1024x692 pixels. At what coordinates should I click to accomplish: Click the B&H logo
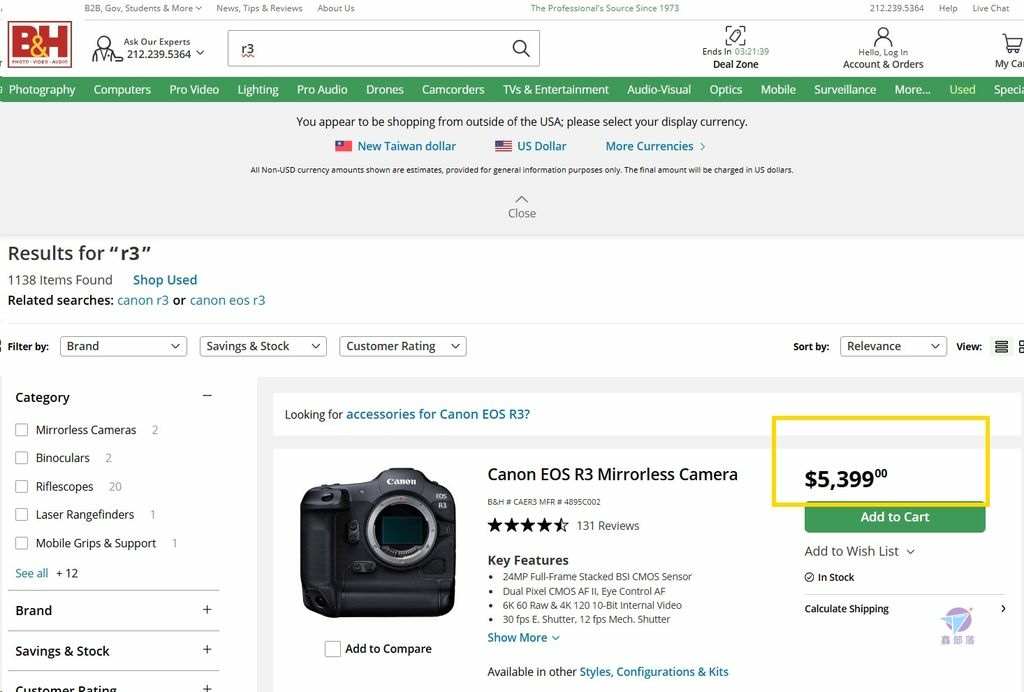click(40, 44)
